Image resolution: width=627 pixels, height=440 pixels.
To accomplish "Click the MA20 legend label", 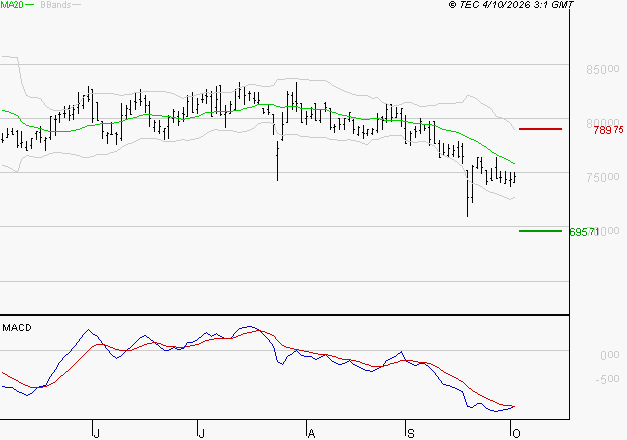I will [12, 5].
